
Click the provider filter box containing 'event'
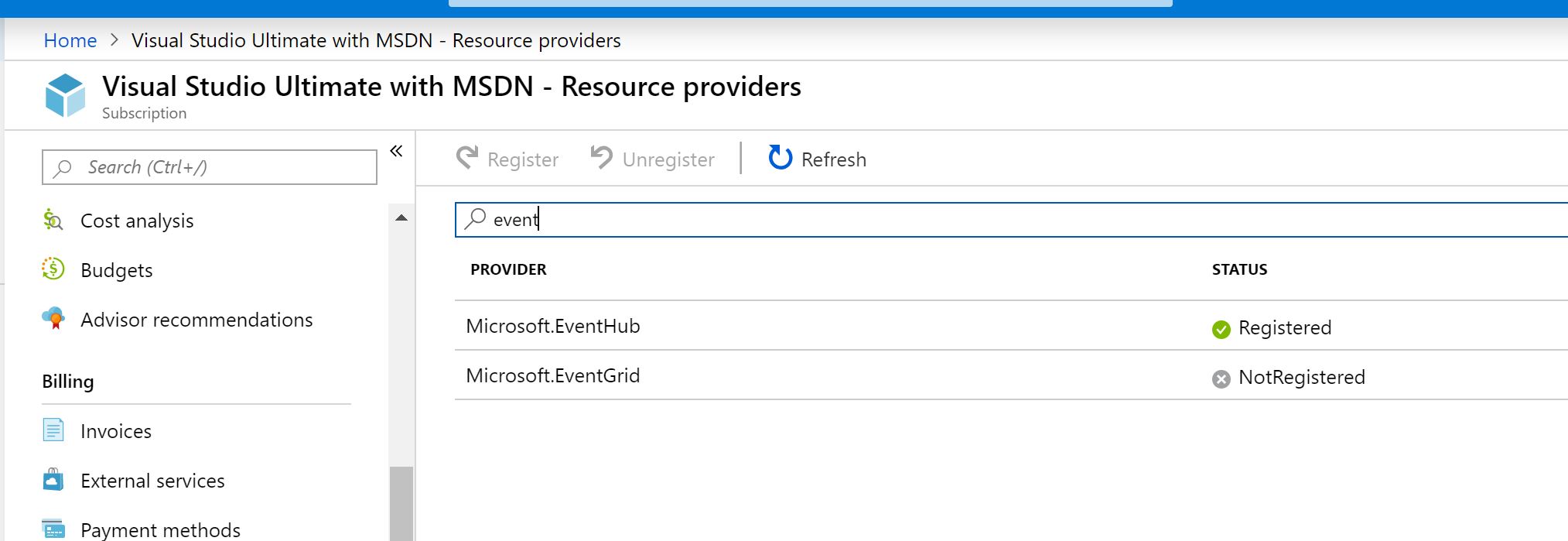[x=1011, y=220]
